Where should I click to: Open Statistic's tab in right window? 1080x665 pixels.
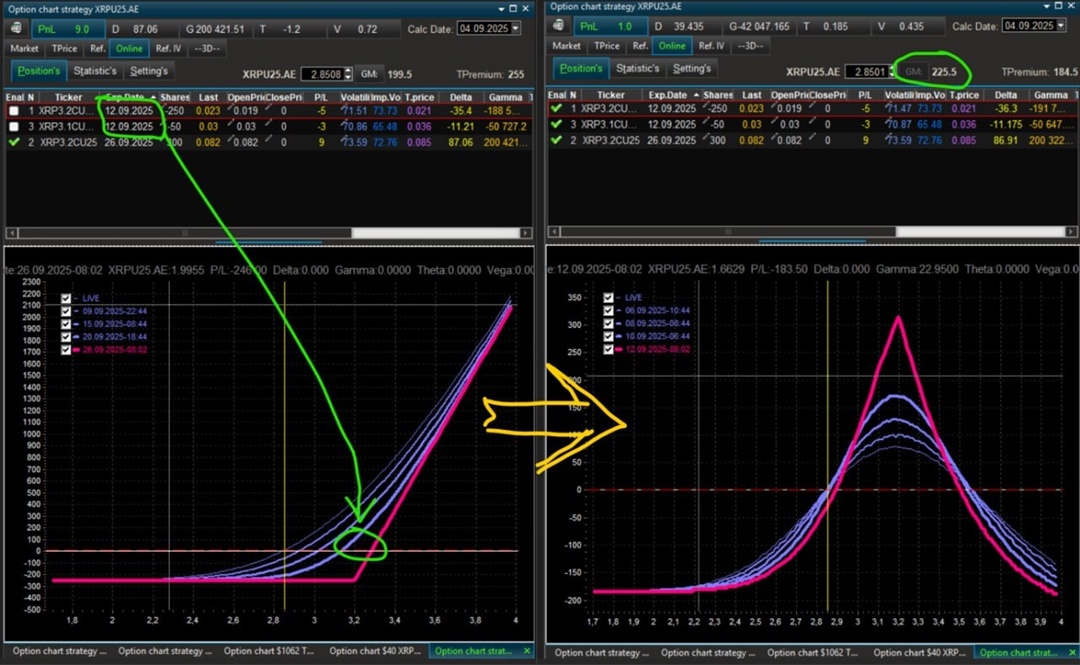tap(638, 68)
